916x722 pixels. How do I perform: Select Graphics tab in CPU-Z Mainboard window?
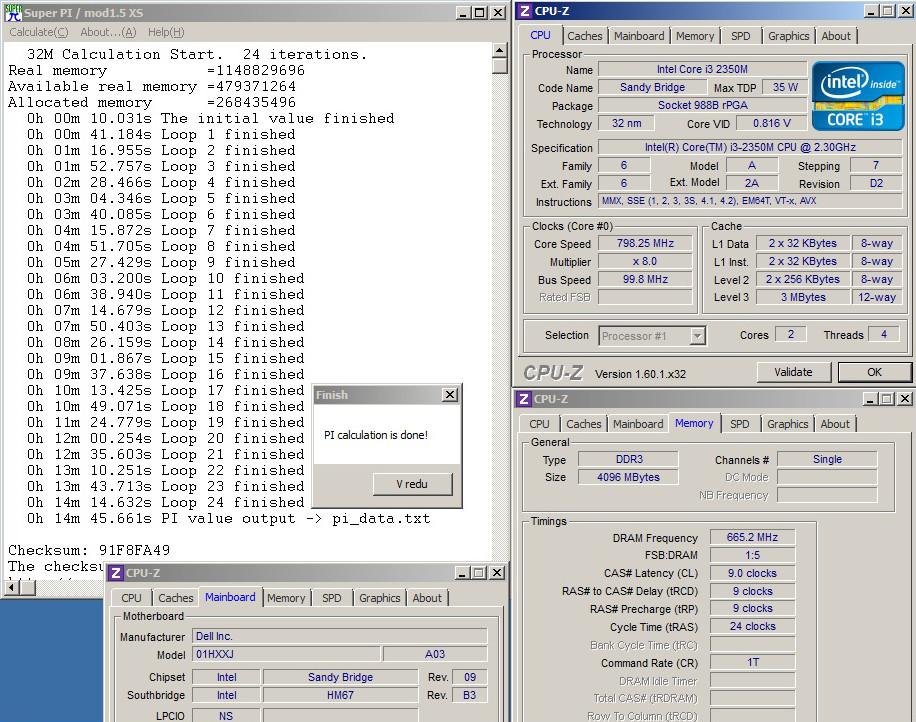379,598
